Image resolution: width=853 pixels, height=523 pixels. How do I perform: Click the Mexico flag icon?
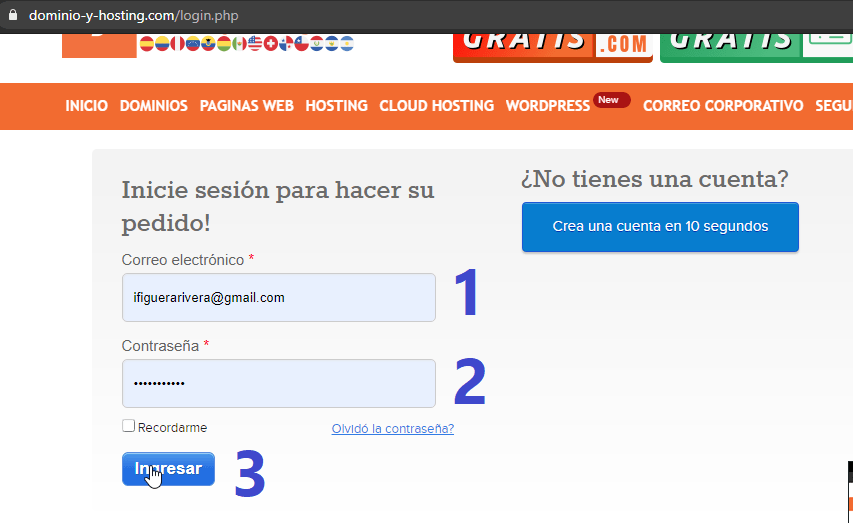(239, 44)
